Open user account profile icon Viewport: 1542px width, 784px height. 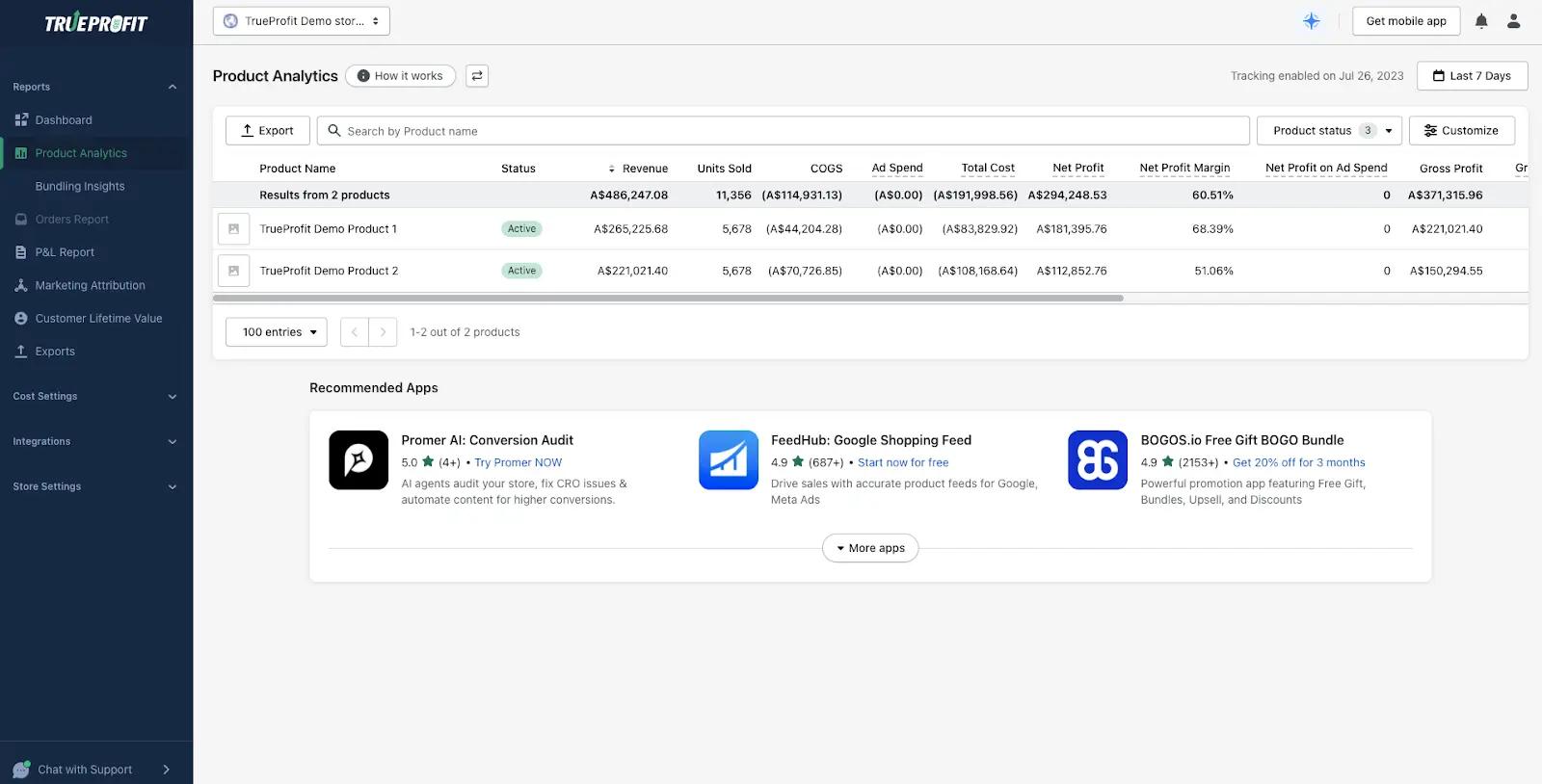coord(1513,21)
